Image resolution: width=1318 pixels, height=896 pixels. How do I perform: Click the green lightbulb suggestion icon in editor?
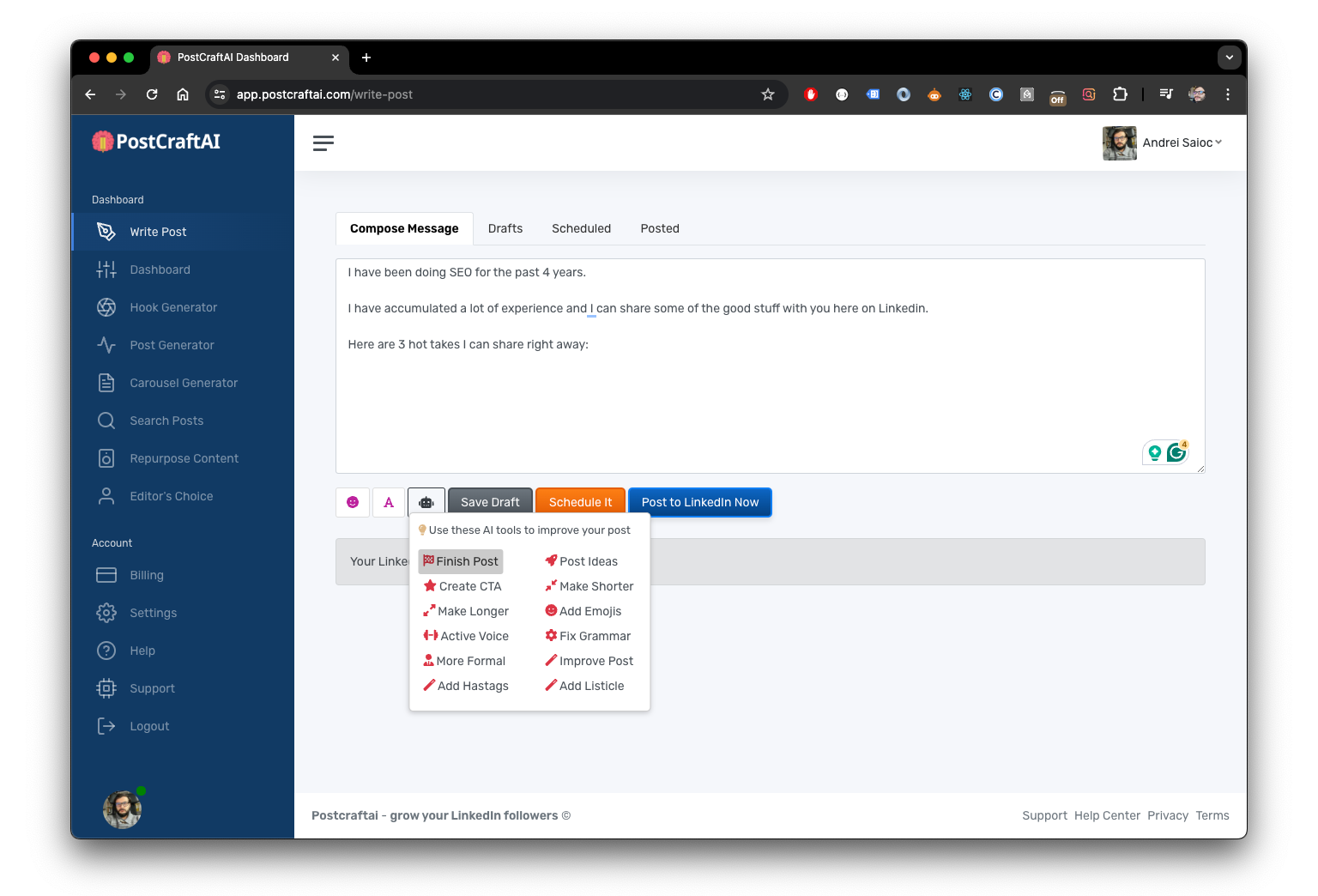[1155, 452]
